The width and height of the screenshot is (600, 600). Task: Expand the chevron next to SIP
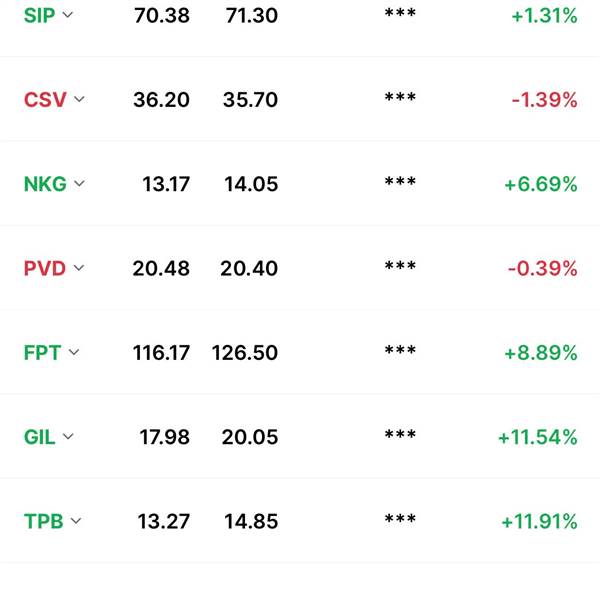[x=68, y=15]
